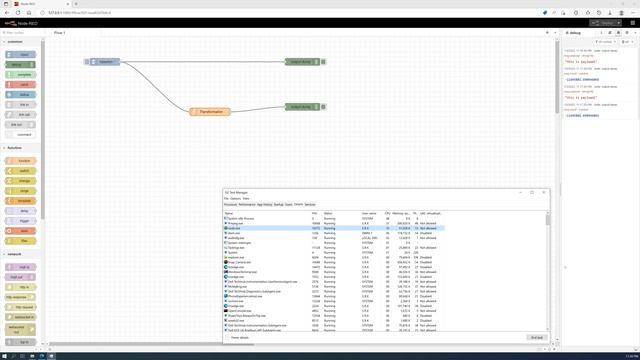Viewport: 640px width, 360px height.
Task: Switch to Task Manager Performance tab
Action: pos(247,204)
